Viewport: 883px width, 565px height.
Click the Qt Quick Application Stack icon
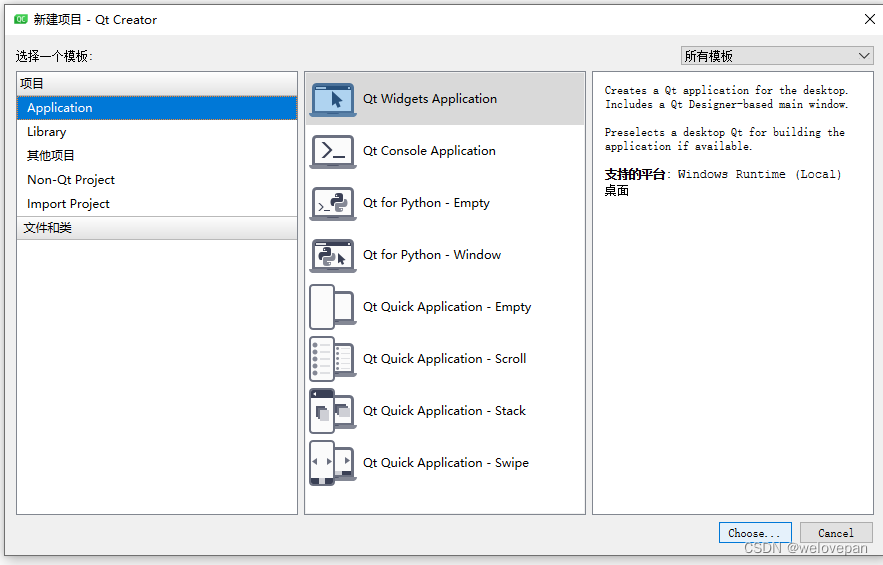pos(332,411)
